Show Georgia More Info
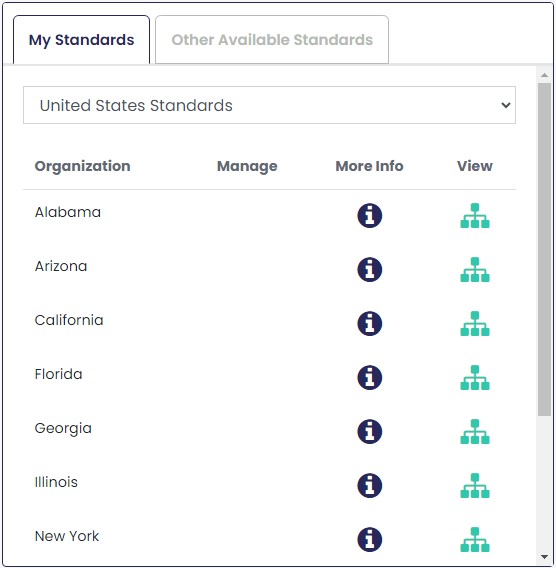 pos(369,431)
